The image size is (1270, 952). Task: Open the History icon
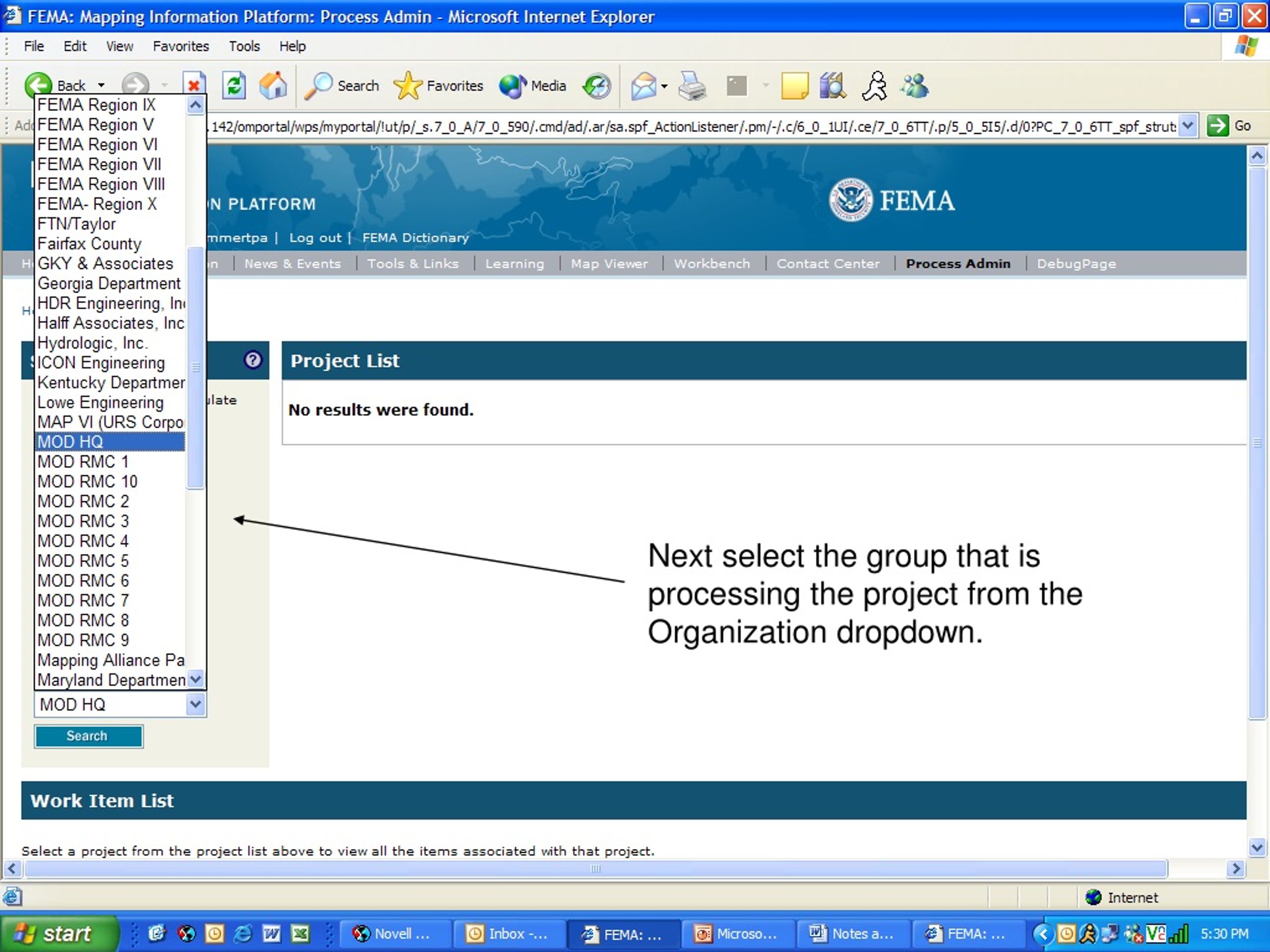point(597,86)
